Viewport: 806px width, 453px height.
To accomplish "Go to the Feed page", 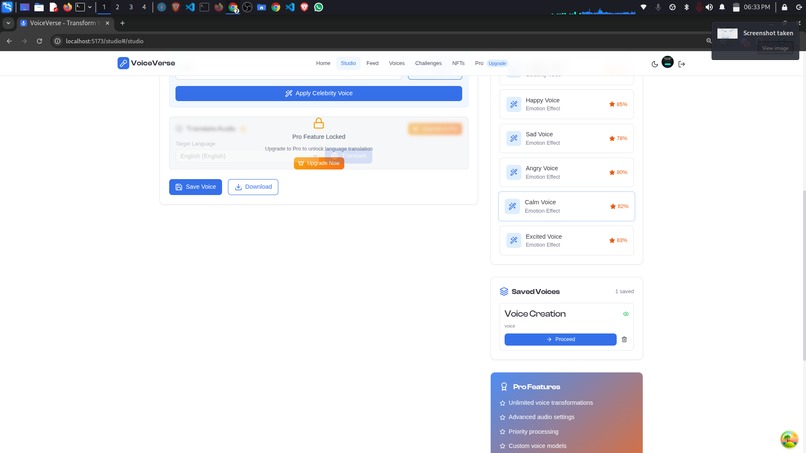I will click(x=372, y=63).
